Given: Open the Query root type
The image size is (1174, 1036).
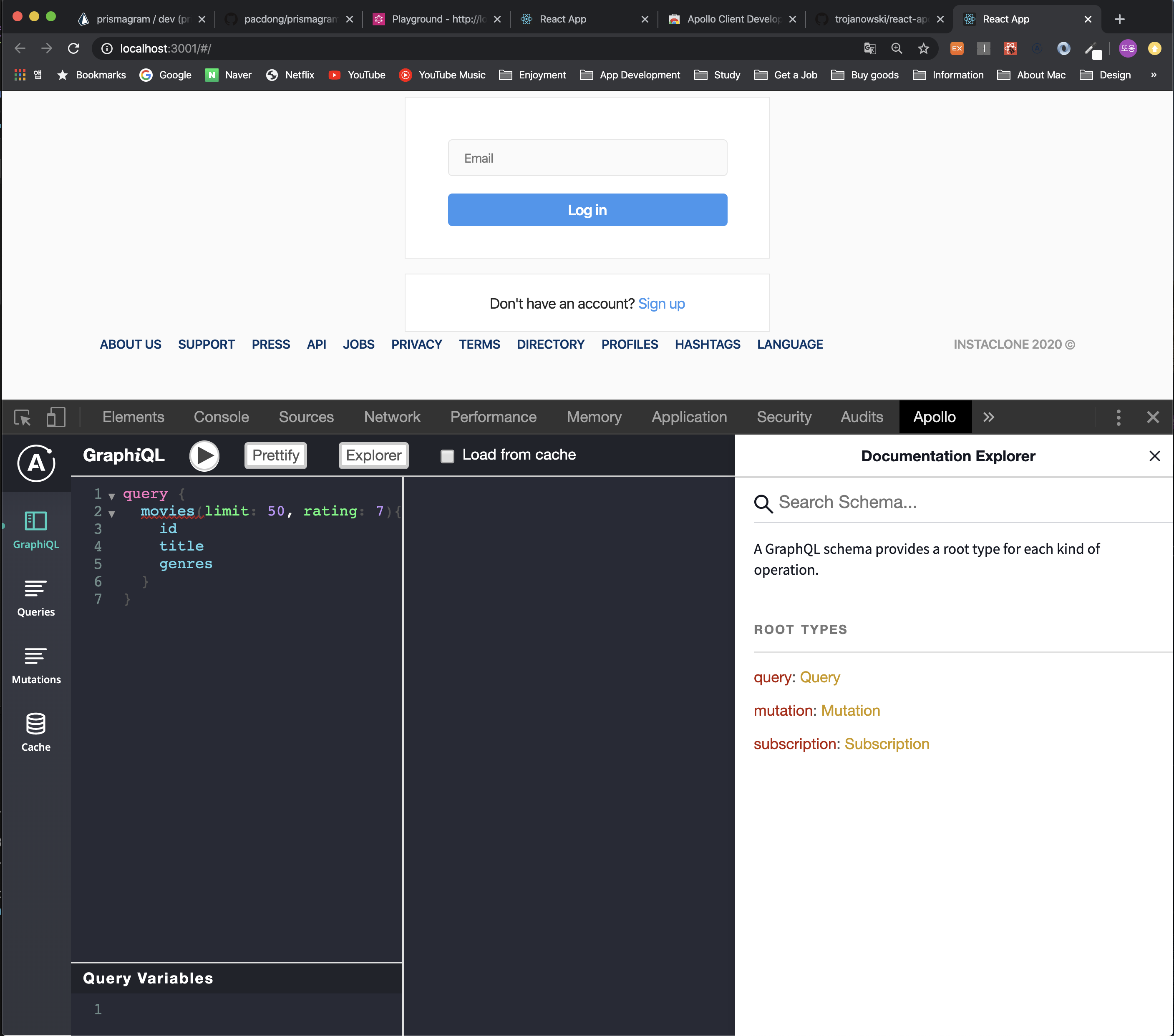Looking at the screenshot, I should tap(820, 678).
